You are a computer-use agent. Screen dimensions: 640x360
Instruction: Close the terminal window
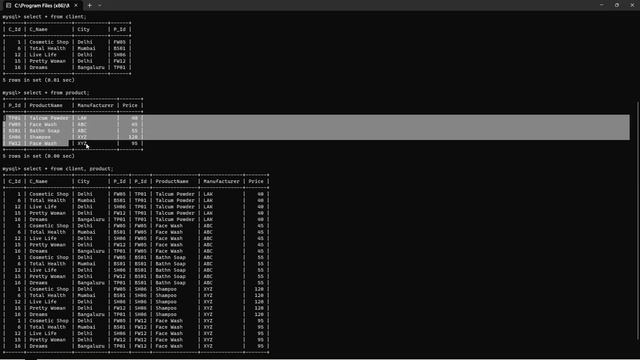[x=632, y=5]
